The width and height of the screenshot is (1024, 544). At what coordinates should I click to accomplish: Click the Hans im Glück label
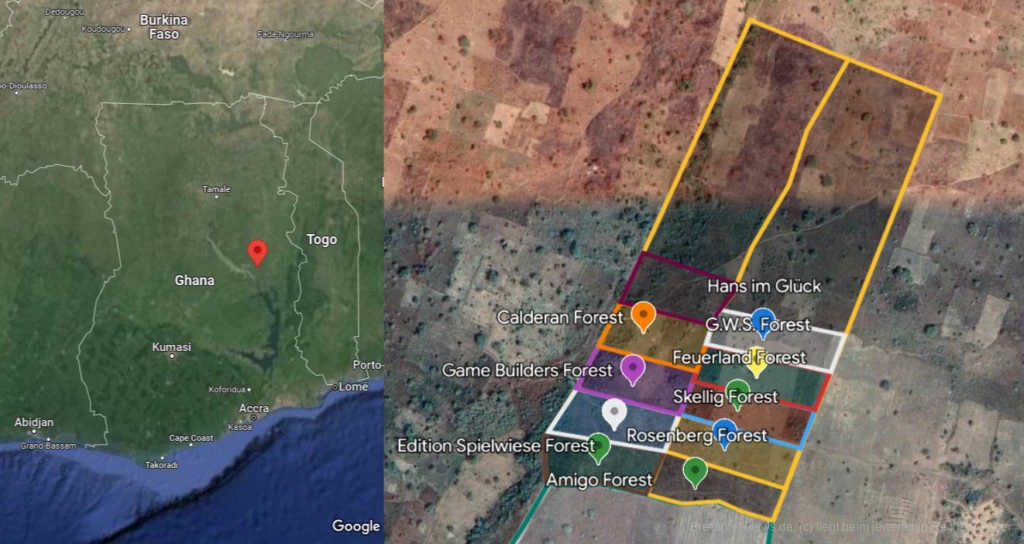pyautogui.click(x=764, y=286)
